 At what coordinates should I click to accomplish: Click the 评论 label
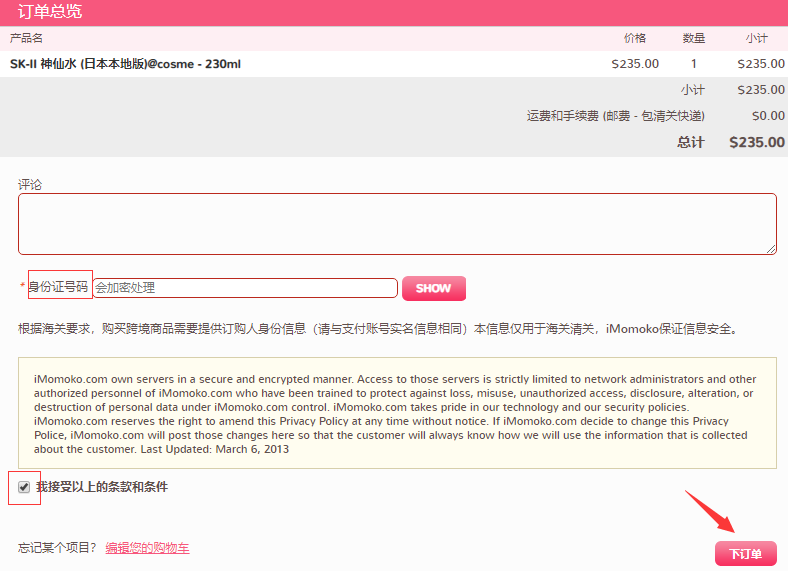coord(30,184)
